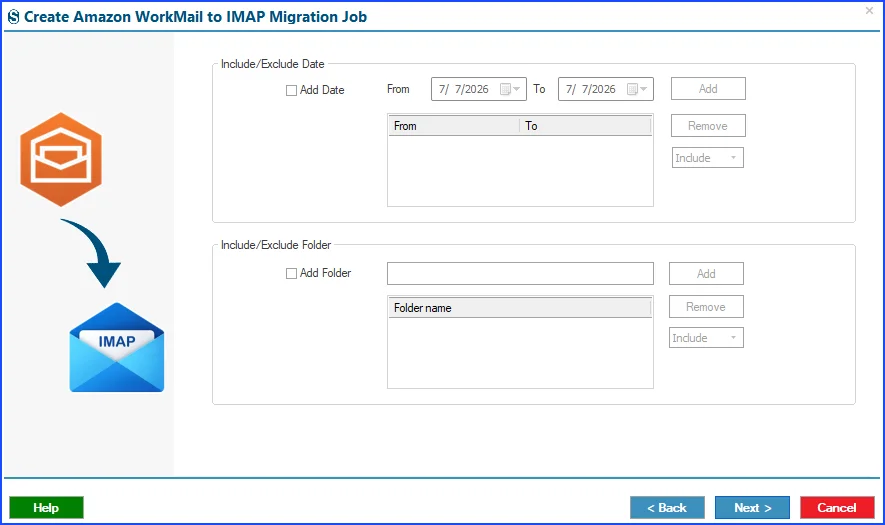Screen dimensions: 885x525
Task: Click the green Help button
Action: (x=46, y=508)
